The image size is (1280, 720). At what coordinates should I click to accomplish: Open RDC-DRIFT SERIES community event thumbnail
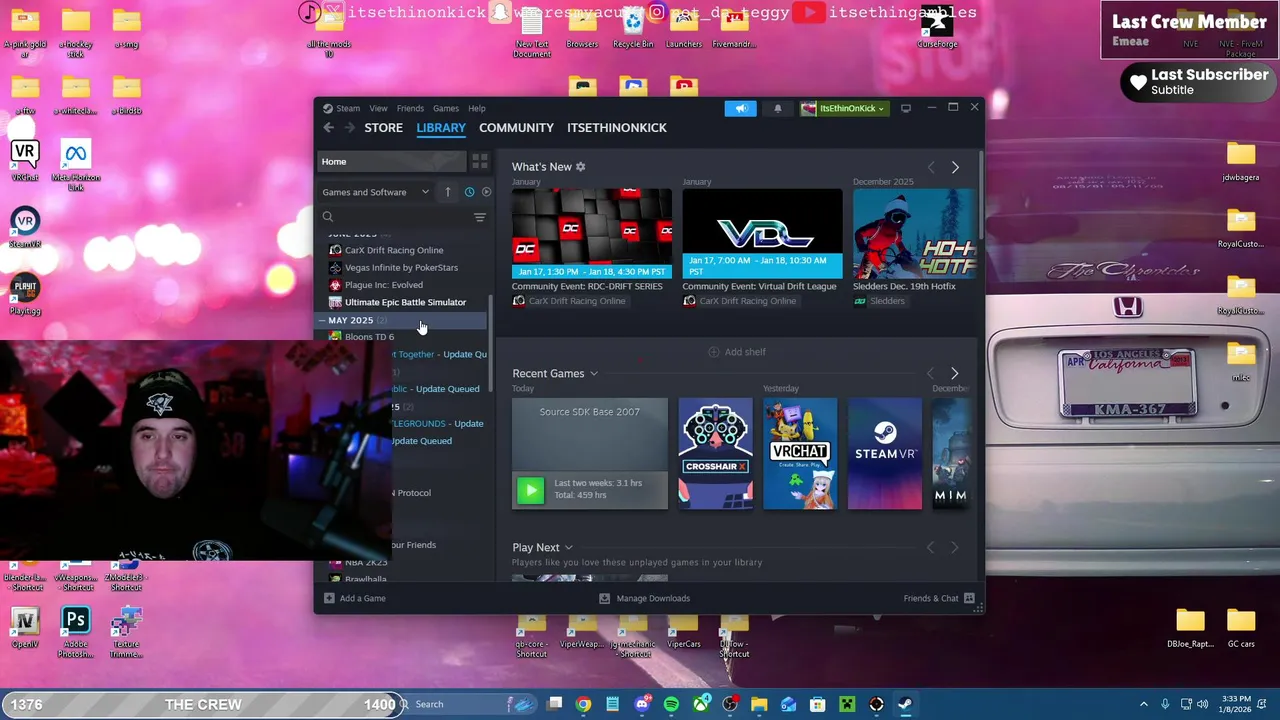[x=592, y=233]
